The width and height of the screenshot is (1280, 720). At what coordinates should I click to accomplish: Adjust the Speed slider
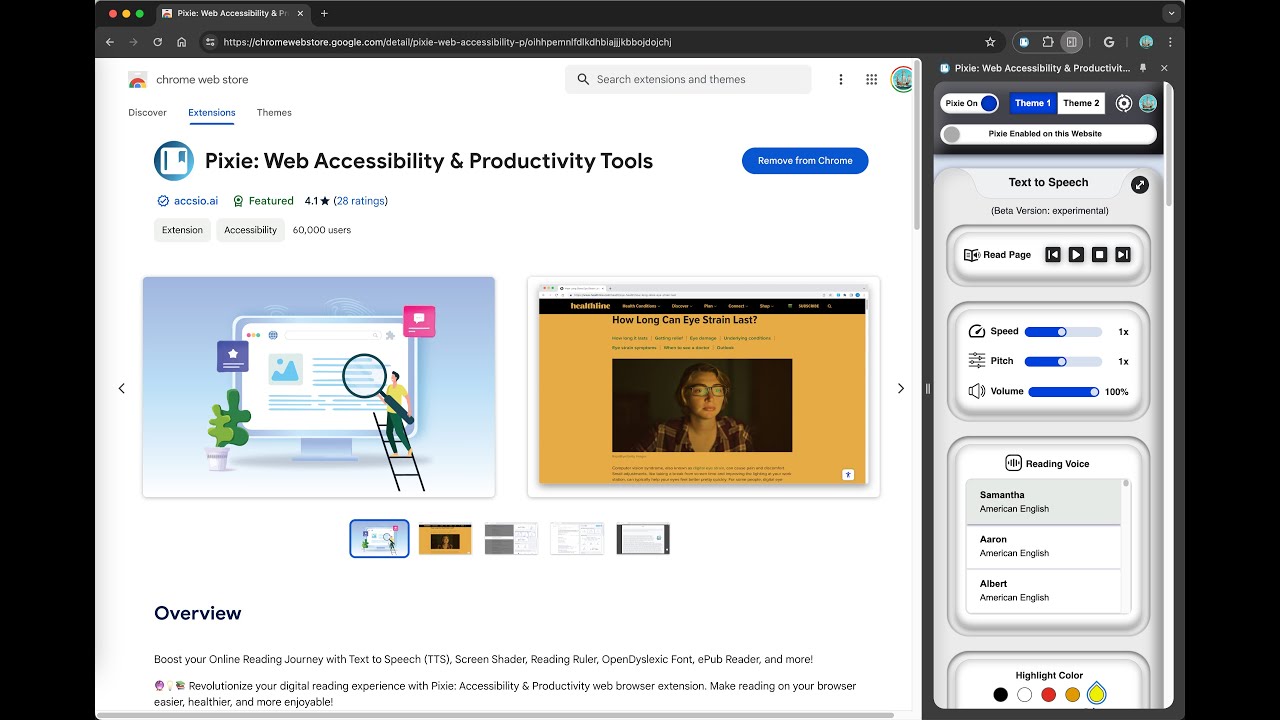point(1063,332)
